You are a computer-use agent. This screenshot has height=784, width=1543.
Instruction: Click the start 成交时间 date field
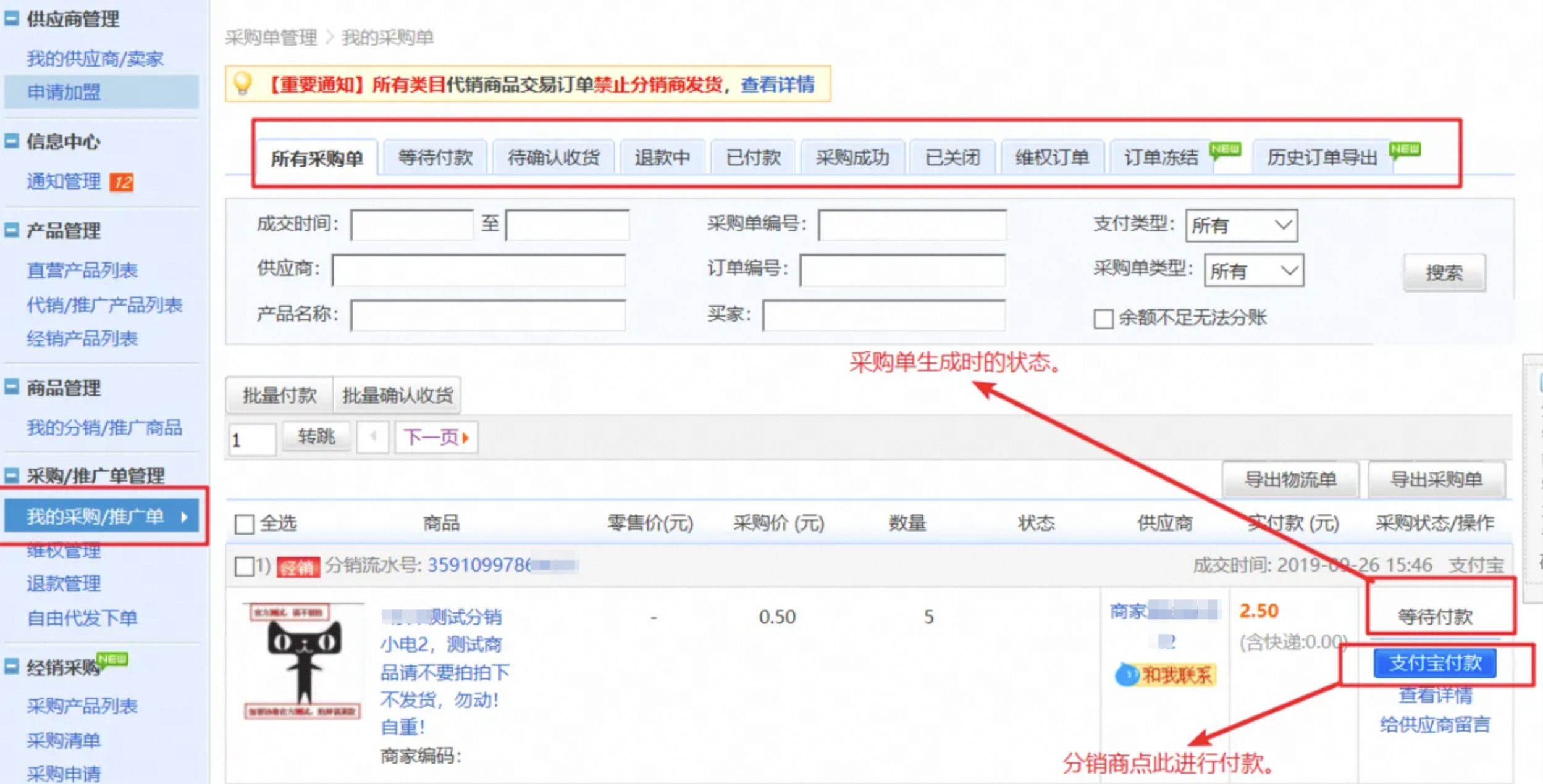pos(411,225)
